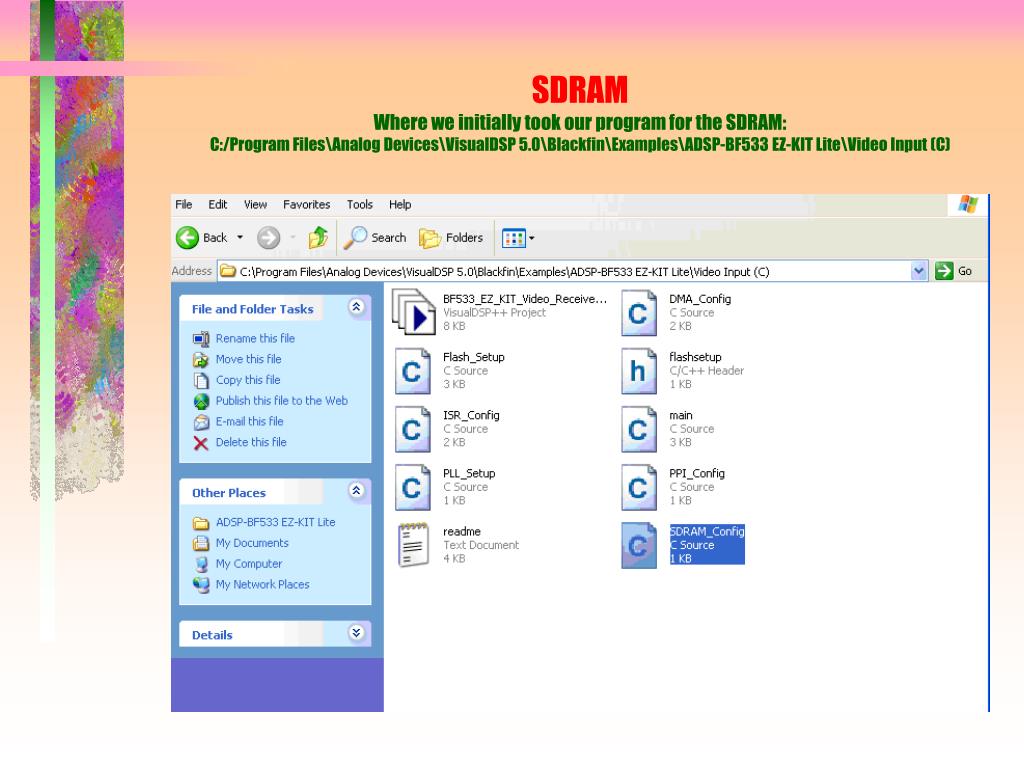Click the PLL_Setup file name
Viewport: 1024px width, 768px height.
[x=469, y=473]
